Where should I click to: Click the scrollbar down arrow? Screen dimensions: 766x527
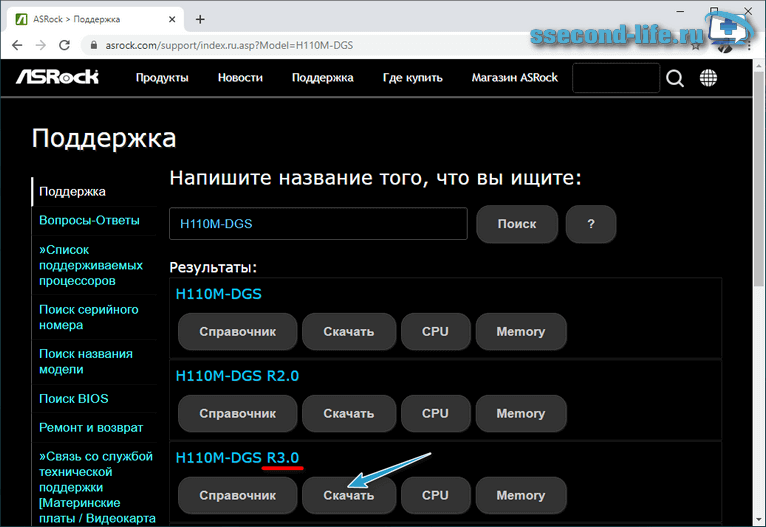(758, 518)
